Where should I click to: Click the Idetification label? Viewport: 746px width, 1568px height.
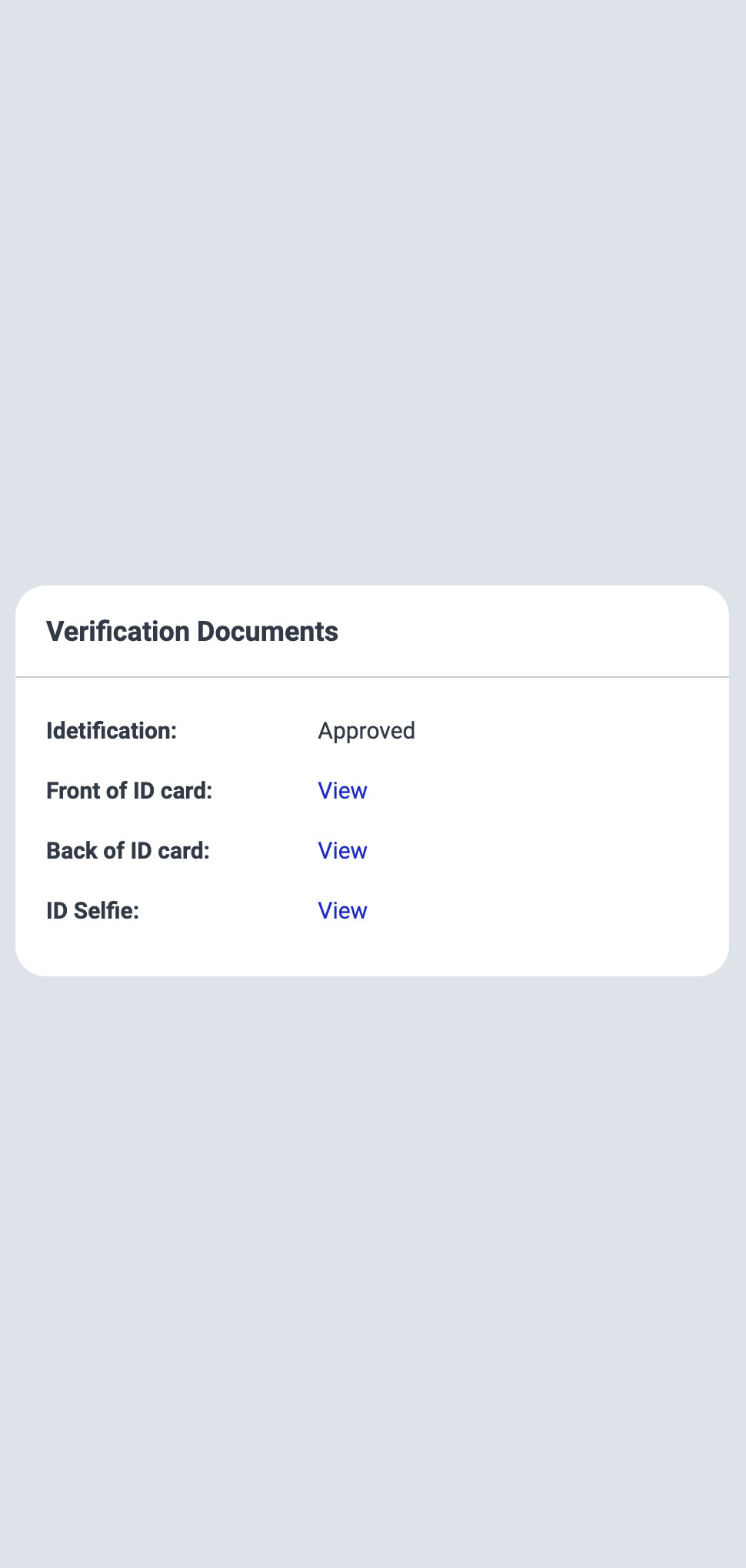112,731
